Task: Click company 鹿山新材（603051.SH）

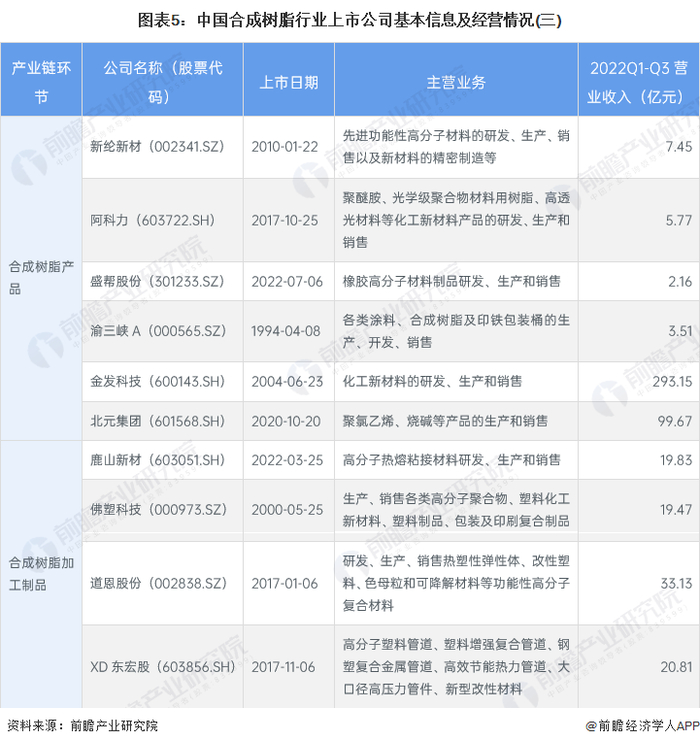Action: (158, 460)
